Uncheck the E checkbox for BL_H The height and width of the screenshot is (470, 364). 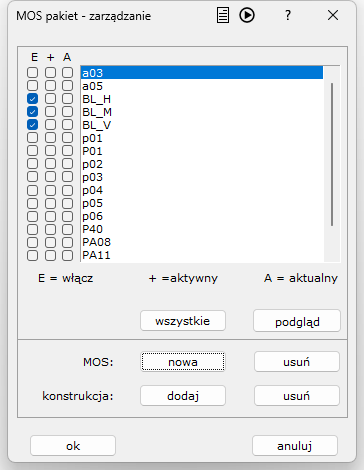pyautogui.click(x=32, y=99)
